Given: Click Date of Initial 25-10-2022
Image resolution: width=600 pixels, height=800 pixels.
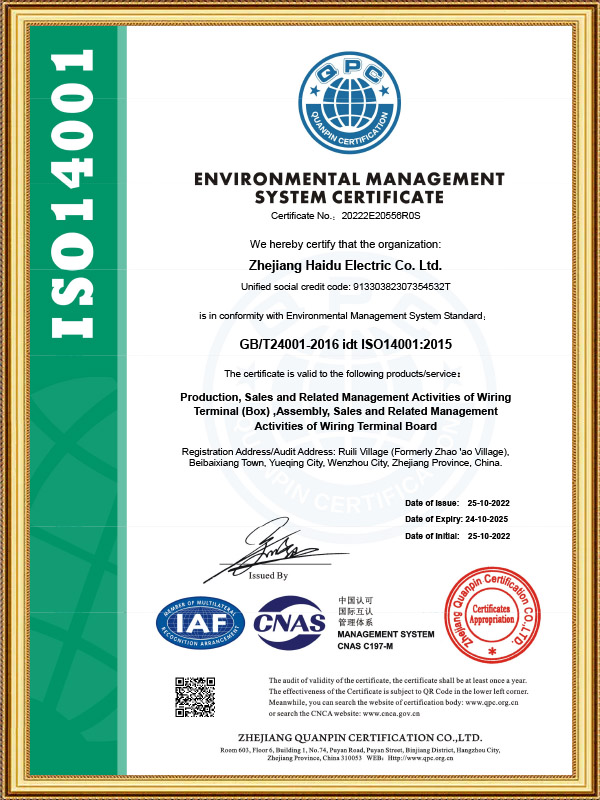Looking at the screenshot, I should pyautogui.click(x=457, y=536).
